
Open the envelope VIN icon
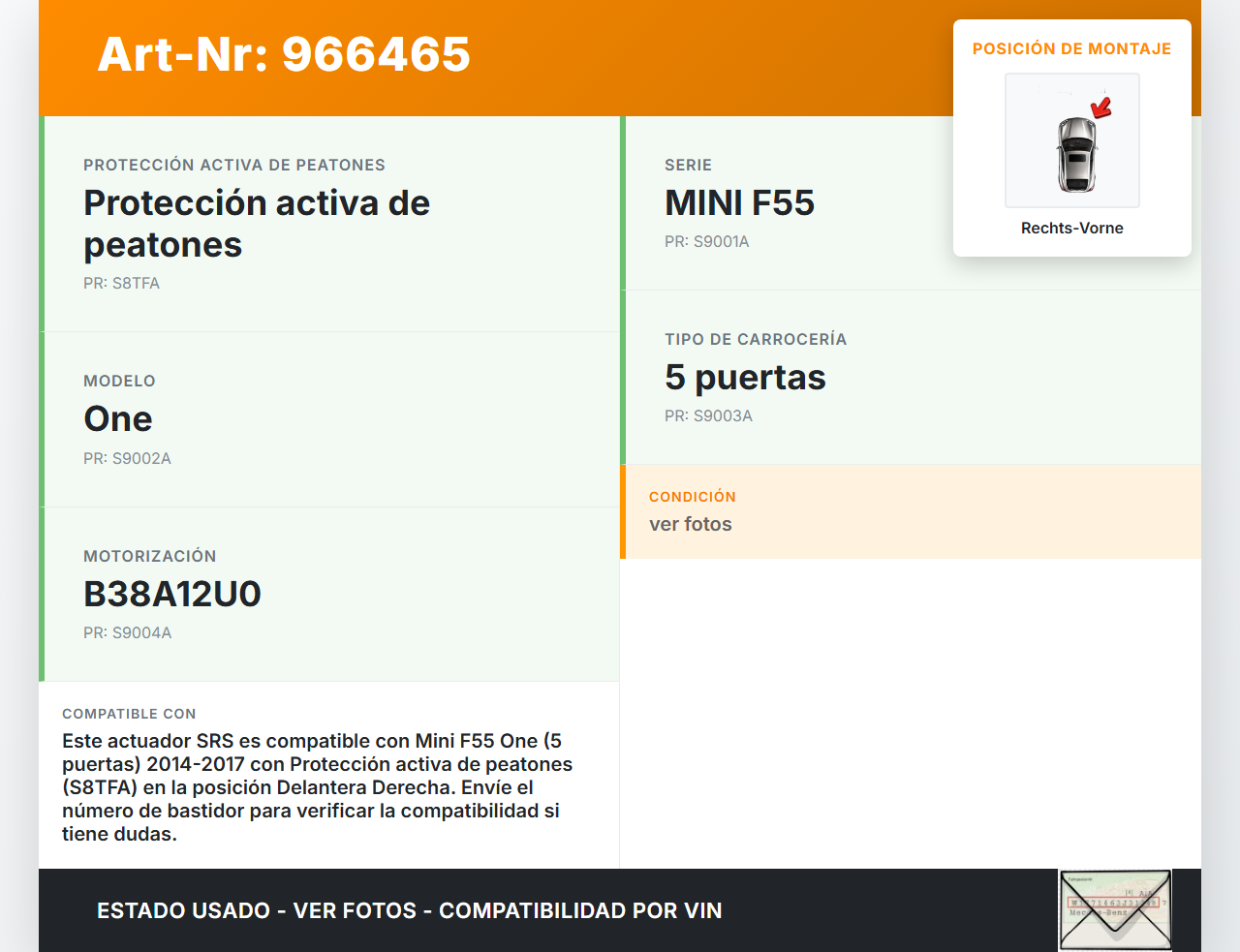click(1116, 909)
